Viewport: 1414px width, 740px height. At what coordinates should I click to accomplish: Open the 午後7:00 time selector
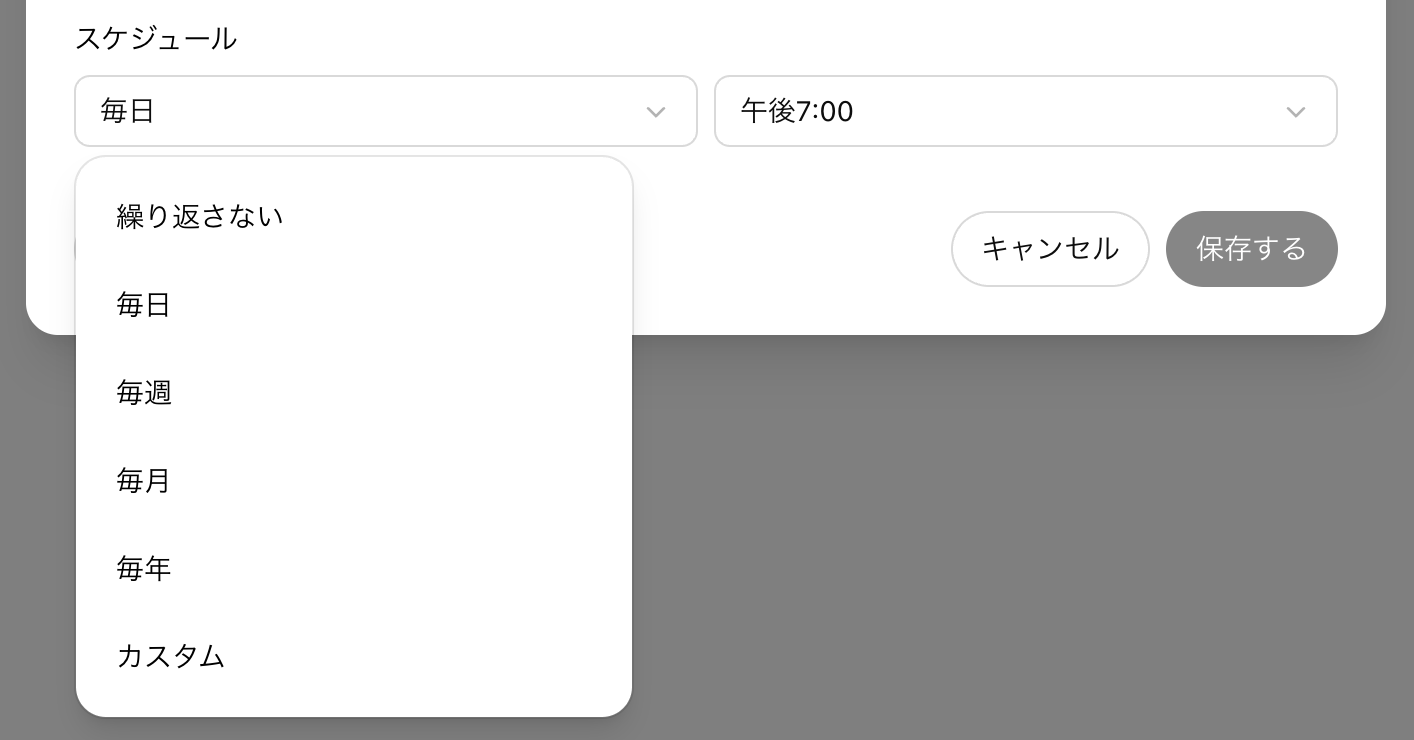[x=1026, y=111]
